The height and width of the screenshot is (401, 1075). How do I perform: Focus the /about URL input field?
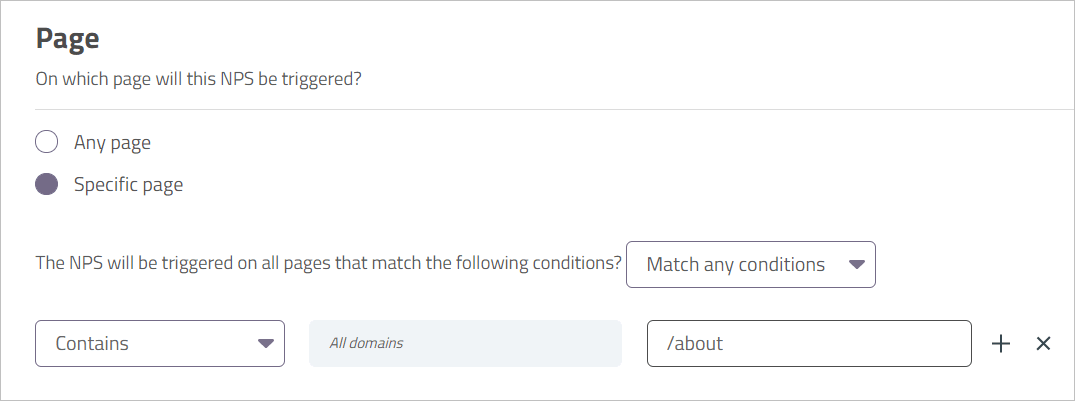[808, 344]
